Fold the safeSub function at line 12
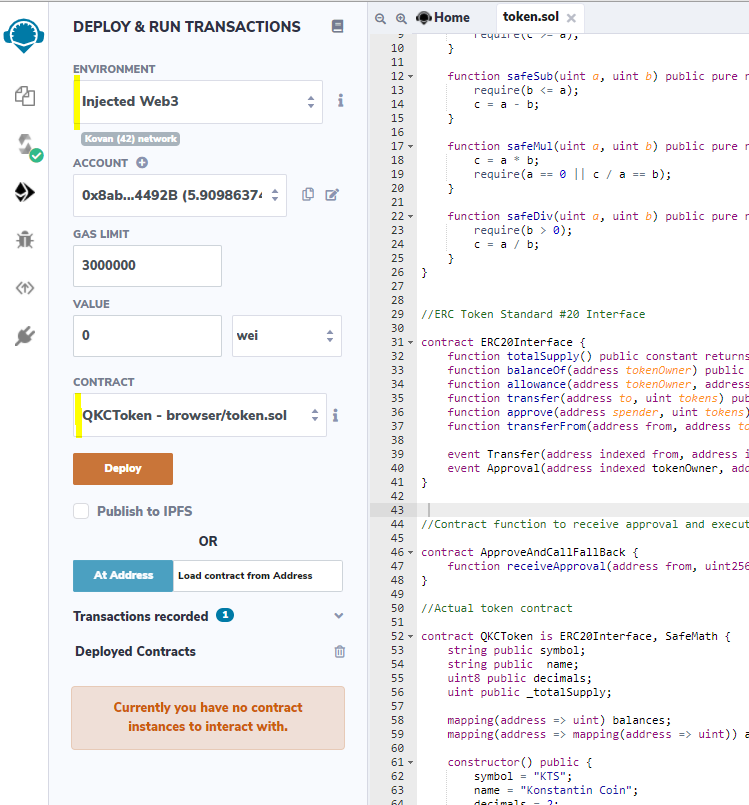The image size is (749, 805). pyautogui.click(x=411, y=76)
